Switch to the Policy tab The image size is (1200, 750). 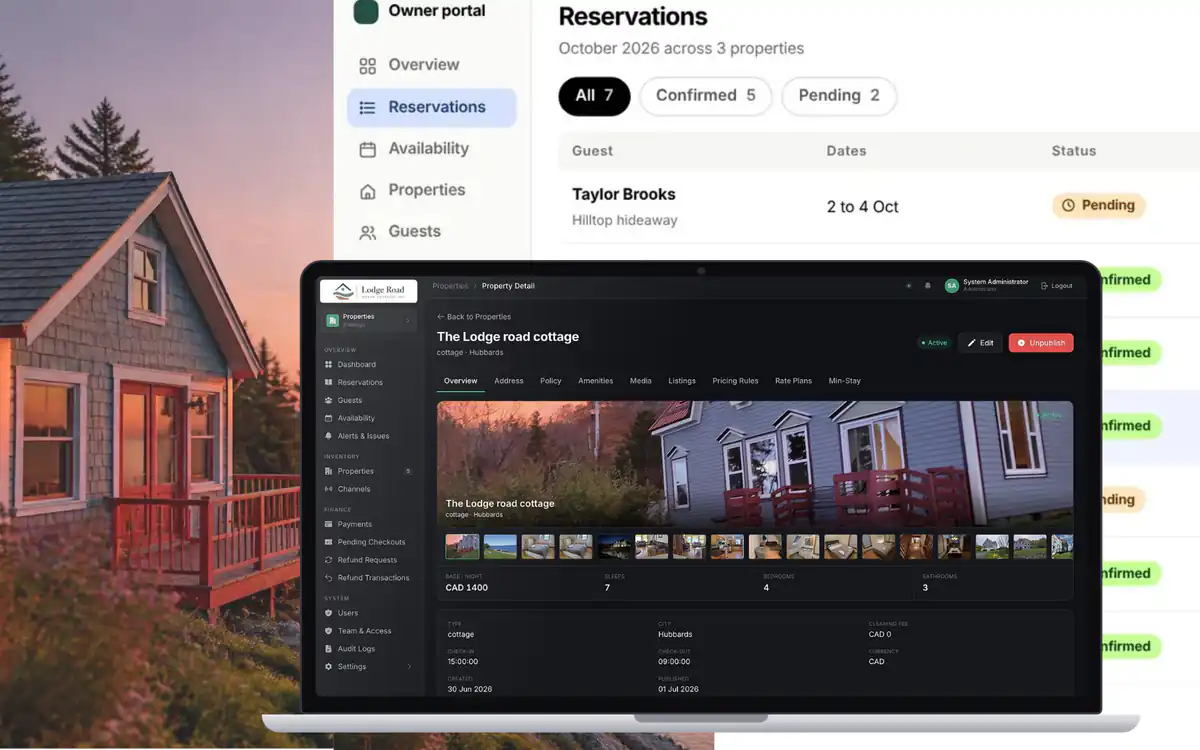(551, 381)
